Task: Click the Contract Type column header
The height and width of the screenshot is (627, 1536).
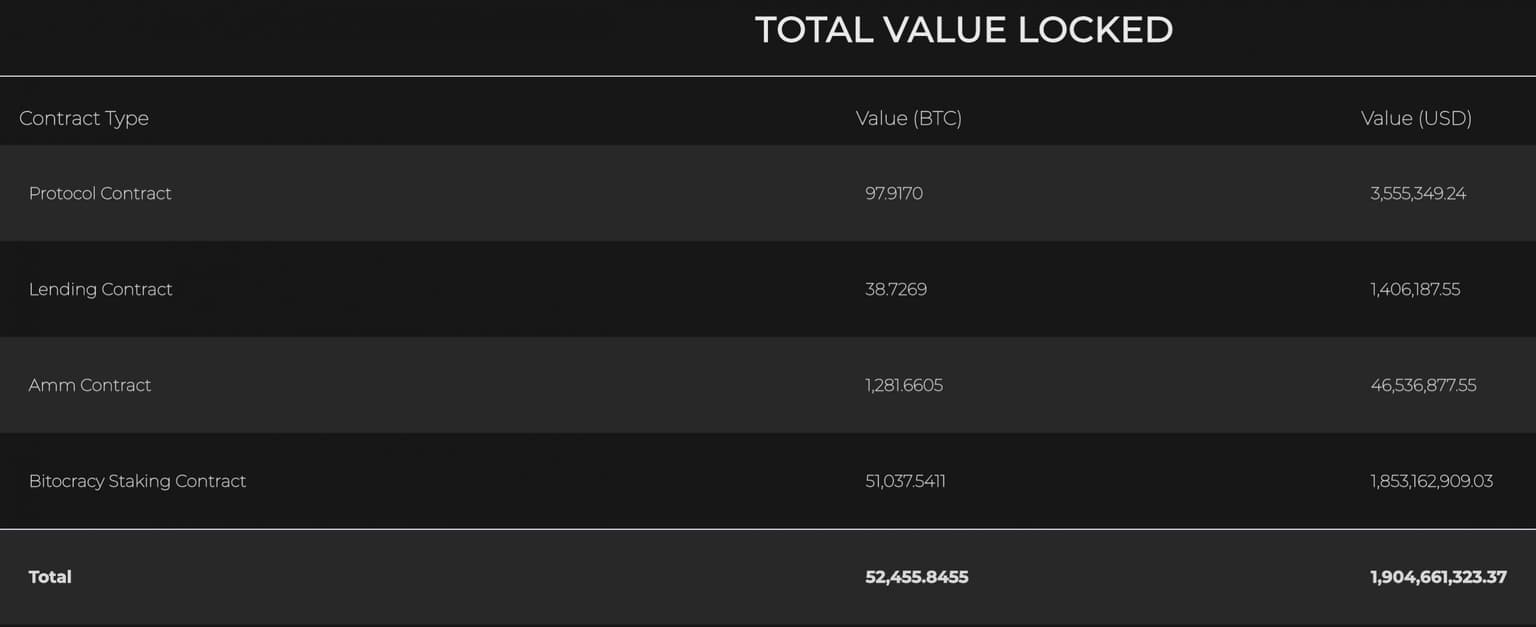Action: point(84,118)
